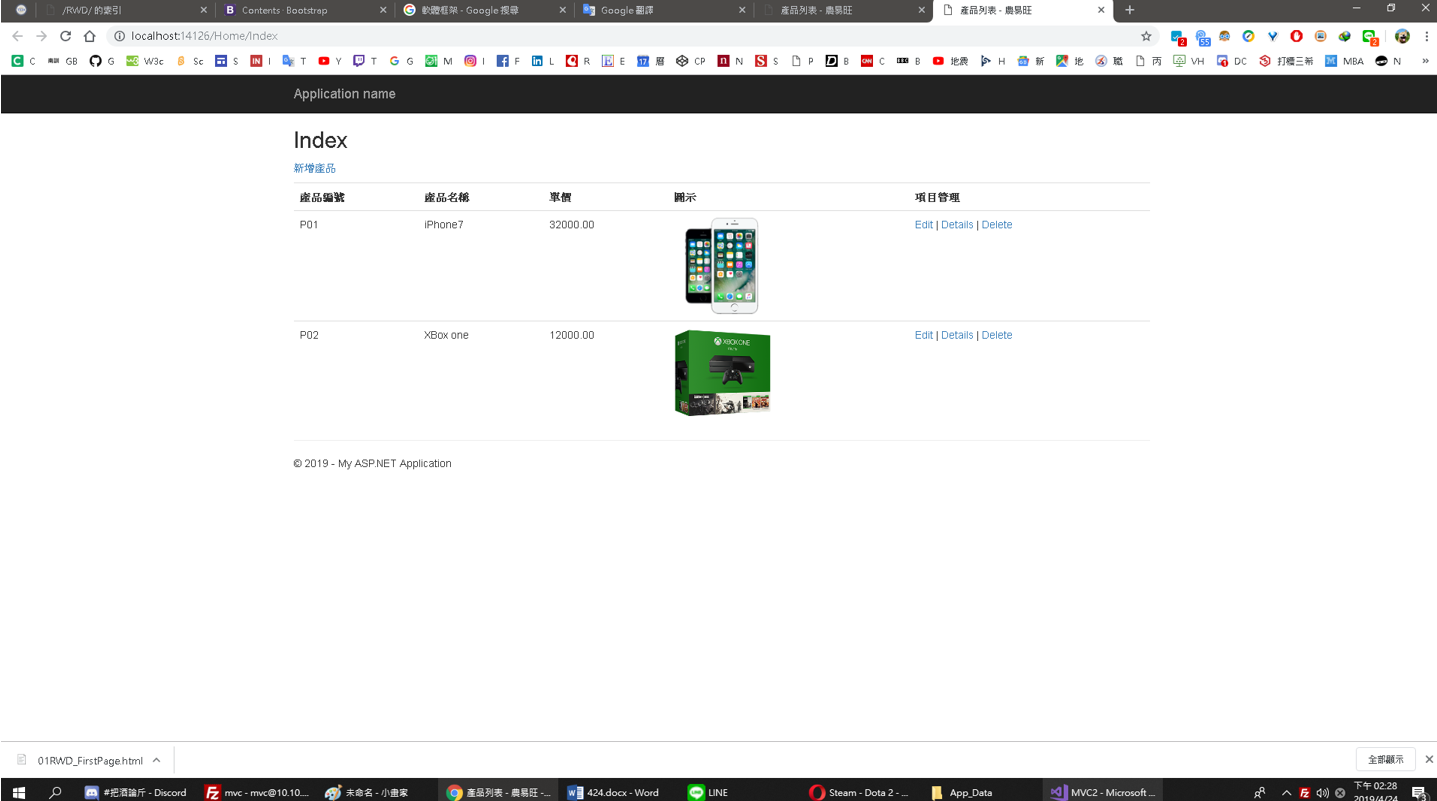Go to the browser home page
Screen dimensions: 1437x801
[x=89, y=36]
